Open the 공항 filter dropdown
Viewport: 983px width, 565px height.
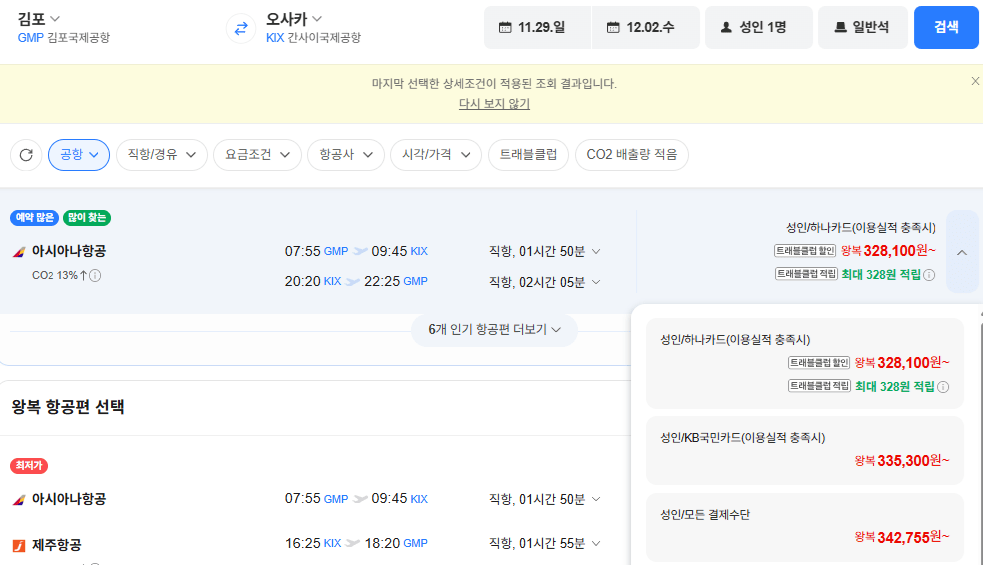click(x=79, y=155)
